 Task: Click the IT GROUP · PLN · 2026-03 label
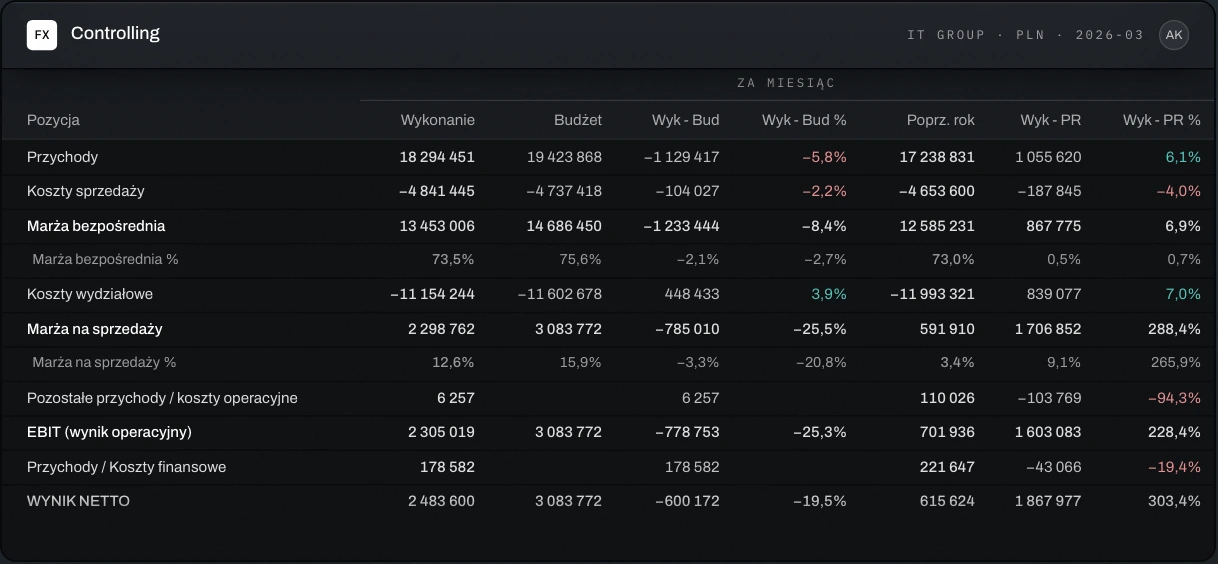tap(1025, 35)
